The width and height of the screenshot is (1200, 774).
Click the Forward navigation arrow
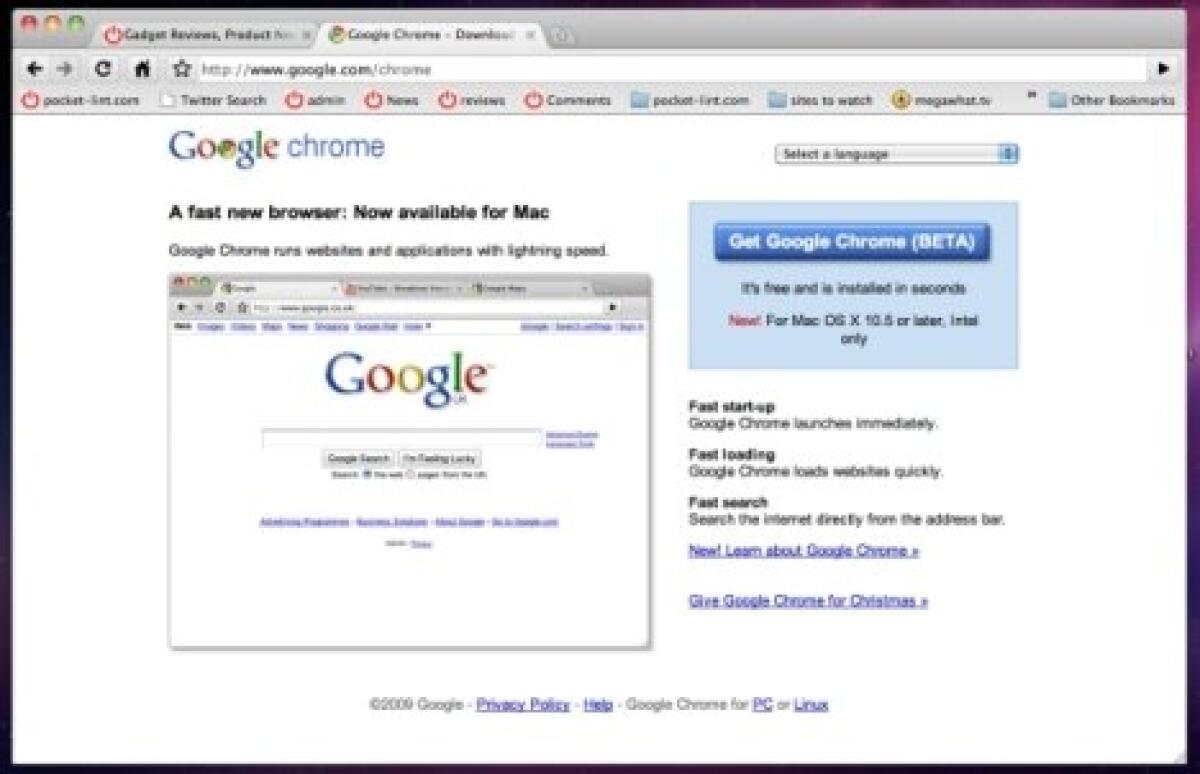[x=64, y=70]
